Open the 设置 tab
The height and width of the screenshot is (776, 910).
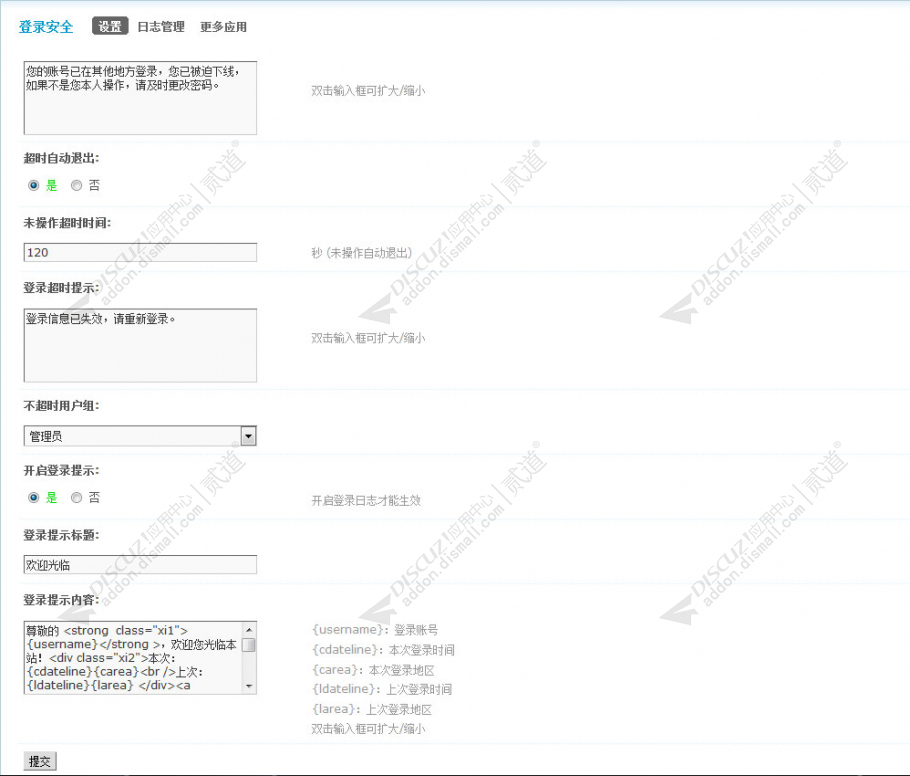point(110,27)
